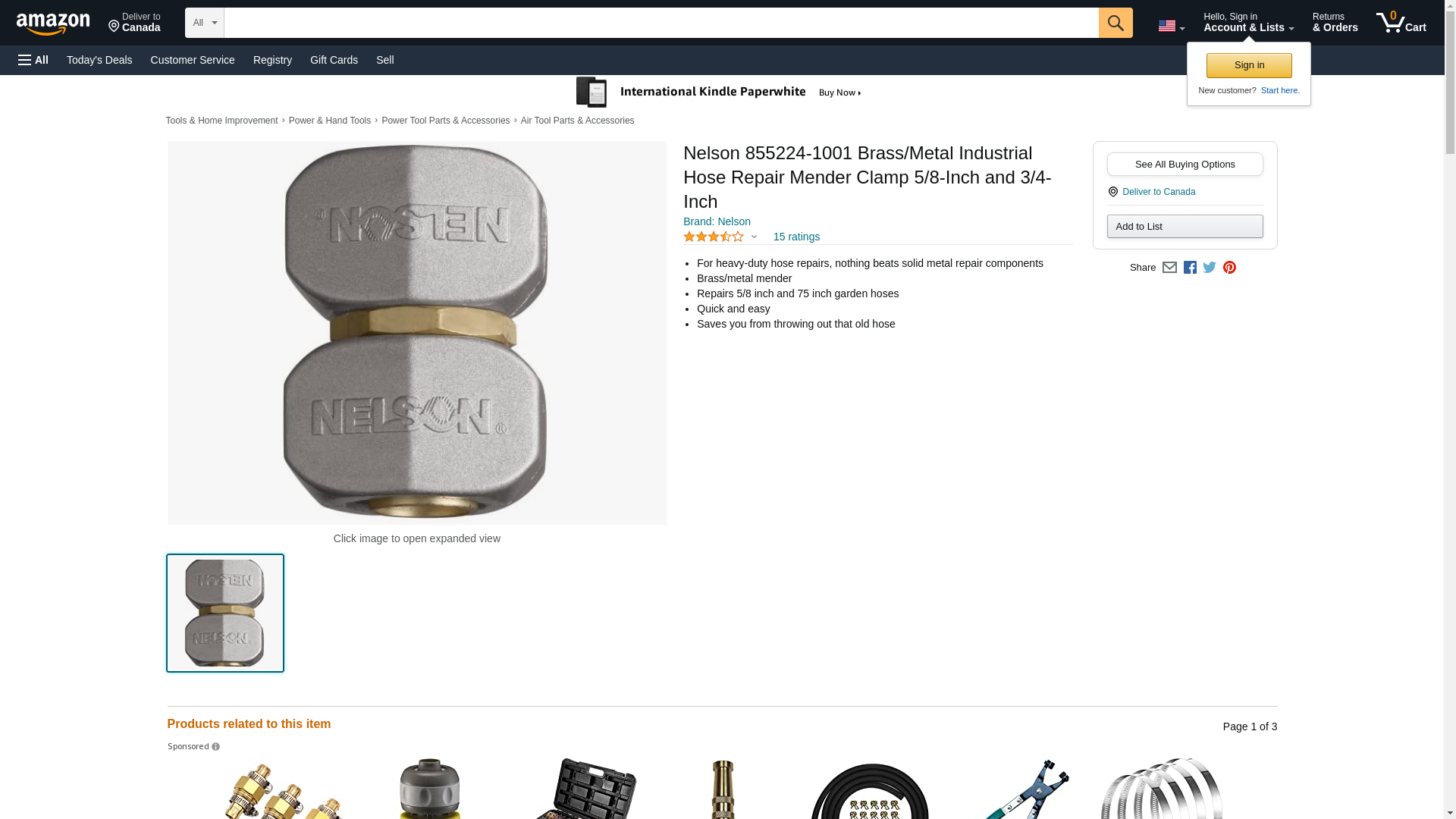Expand the search category All dropdown
Image resolution: width=1456 pixels, height=819 pixels.
pyautogui.click(x=204, y=23)
